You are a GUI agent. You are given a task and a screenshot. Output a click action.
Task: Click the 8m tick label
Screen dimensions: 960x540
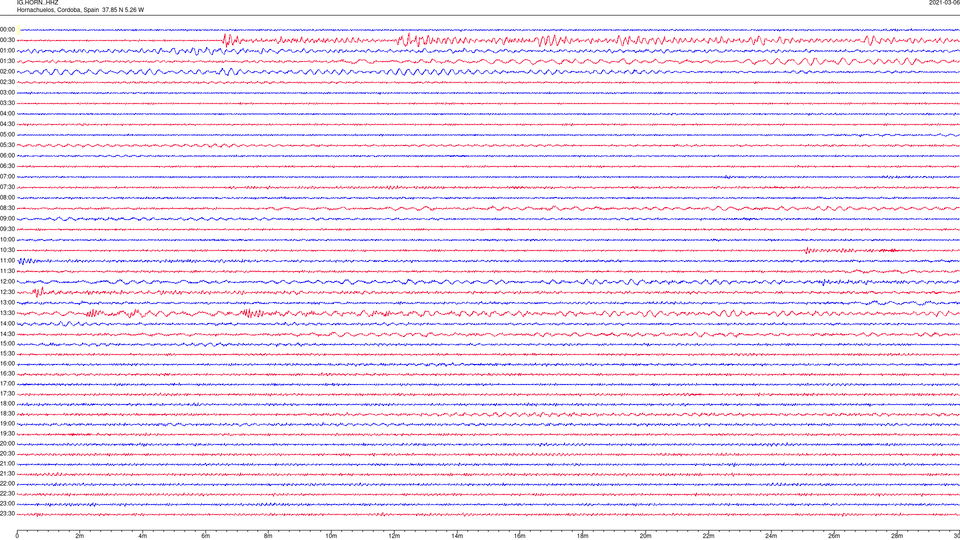(x=268, y=536)
